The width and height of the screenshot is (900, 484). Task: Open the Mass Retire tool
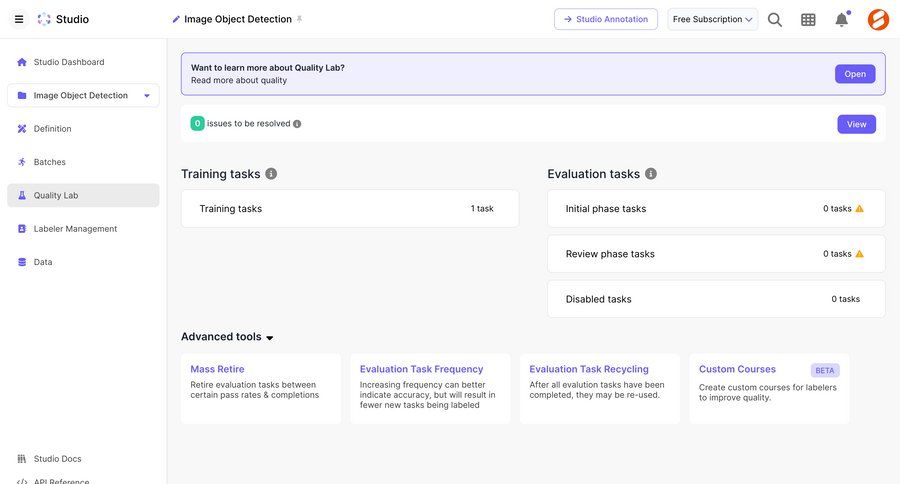tap(261, 389)
